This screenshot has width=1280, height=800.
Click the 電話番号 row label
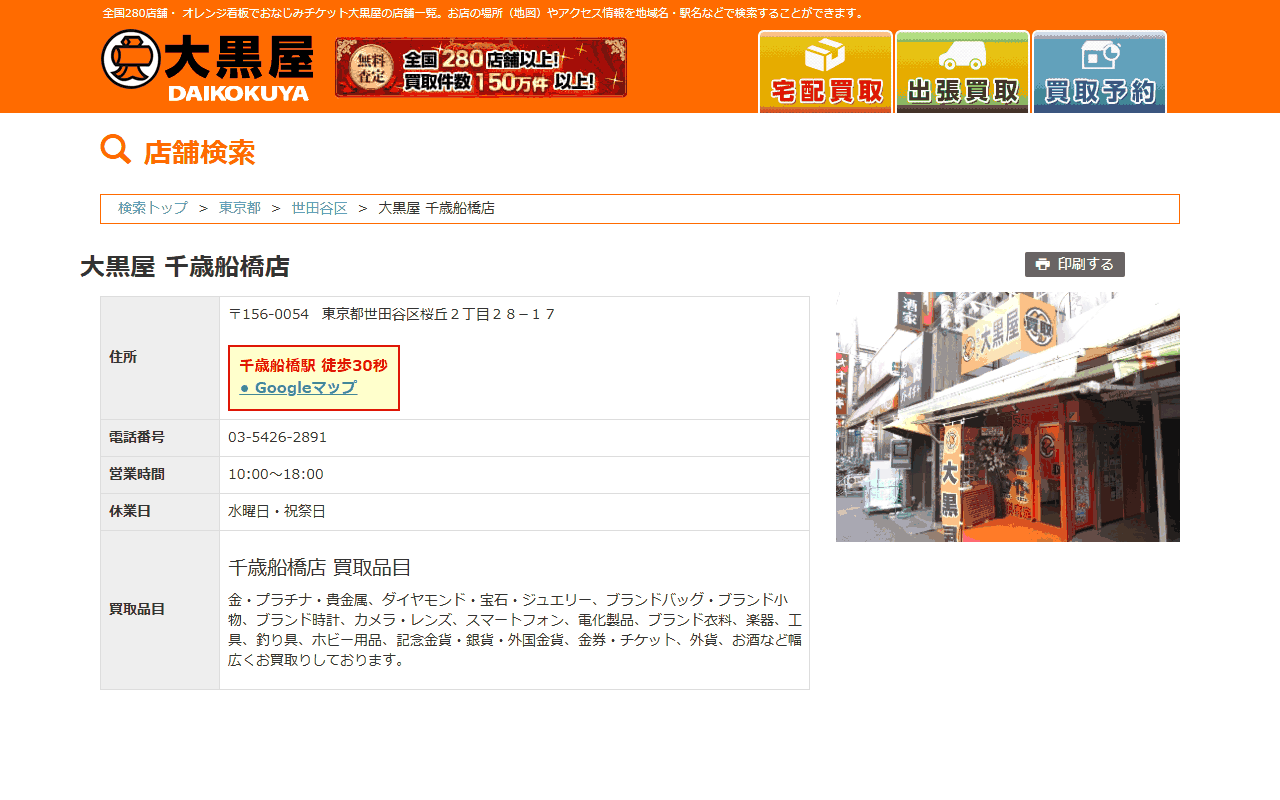[137, 437]
